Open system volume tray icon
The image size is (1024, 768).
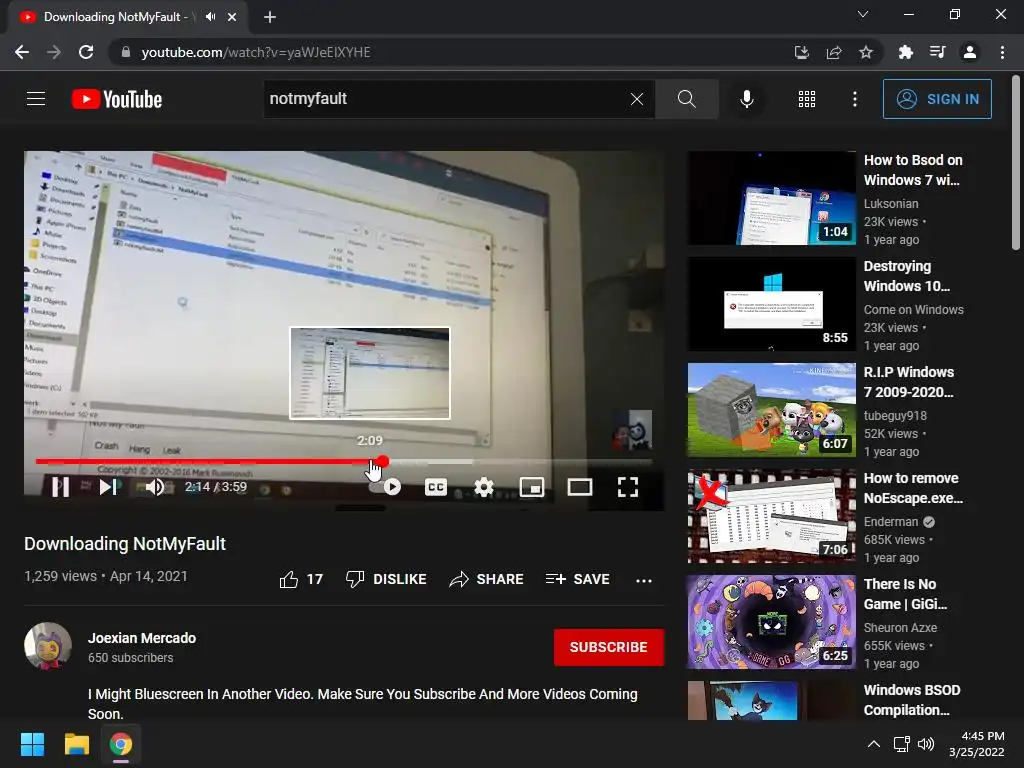pos(925,744)
